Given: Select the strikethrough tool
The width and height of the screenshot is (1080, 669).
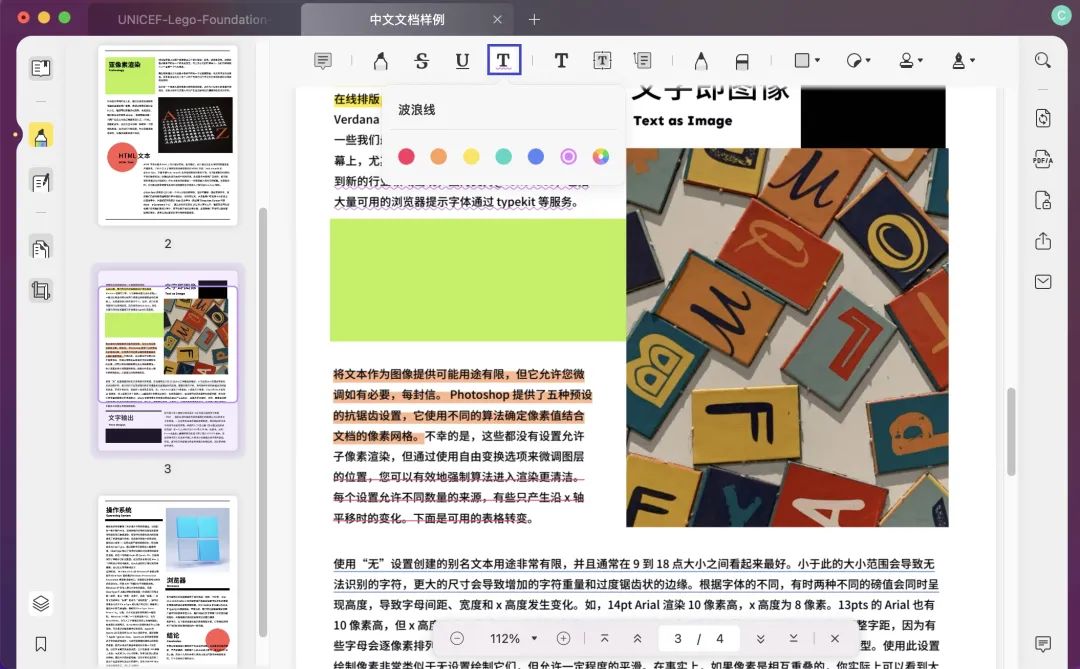Looking at the screenshot, I should coord(422,61).
